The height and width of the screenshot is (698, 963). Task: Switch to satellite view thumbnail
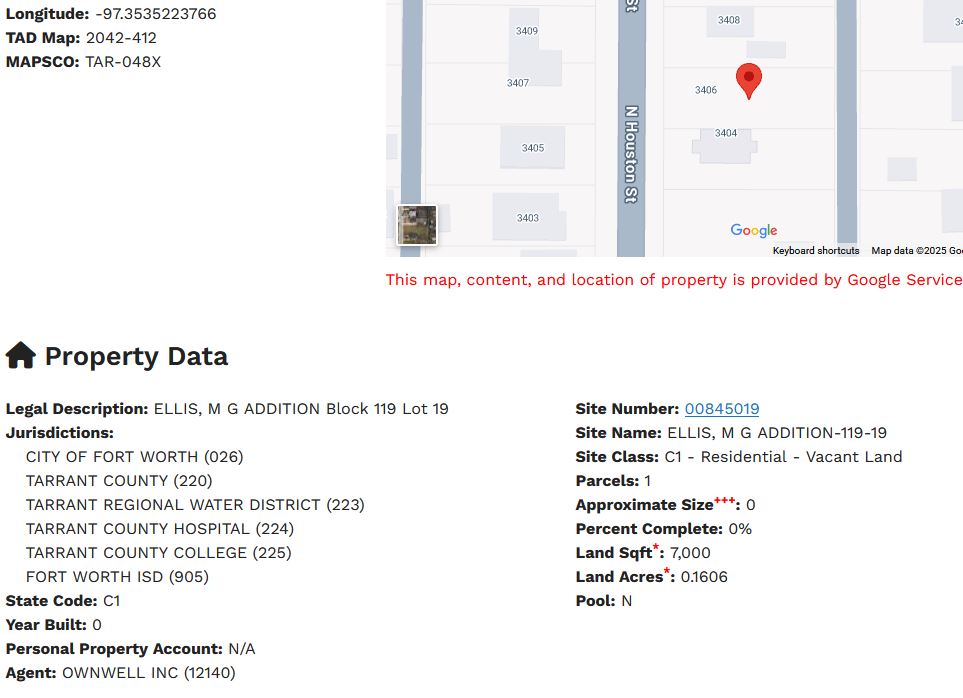[x=417, y=225]
